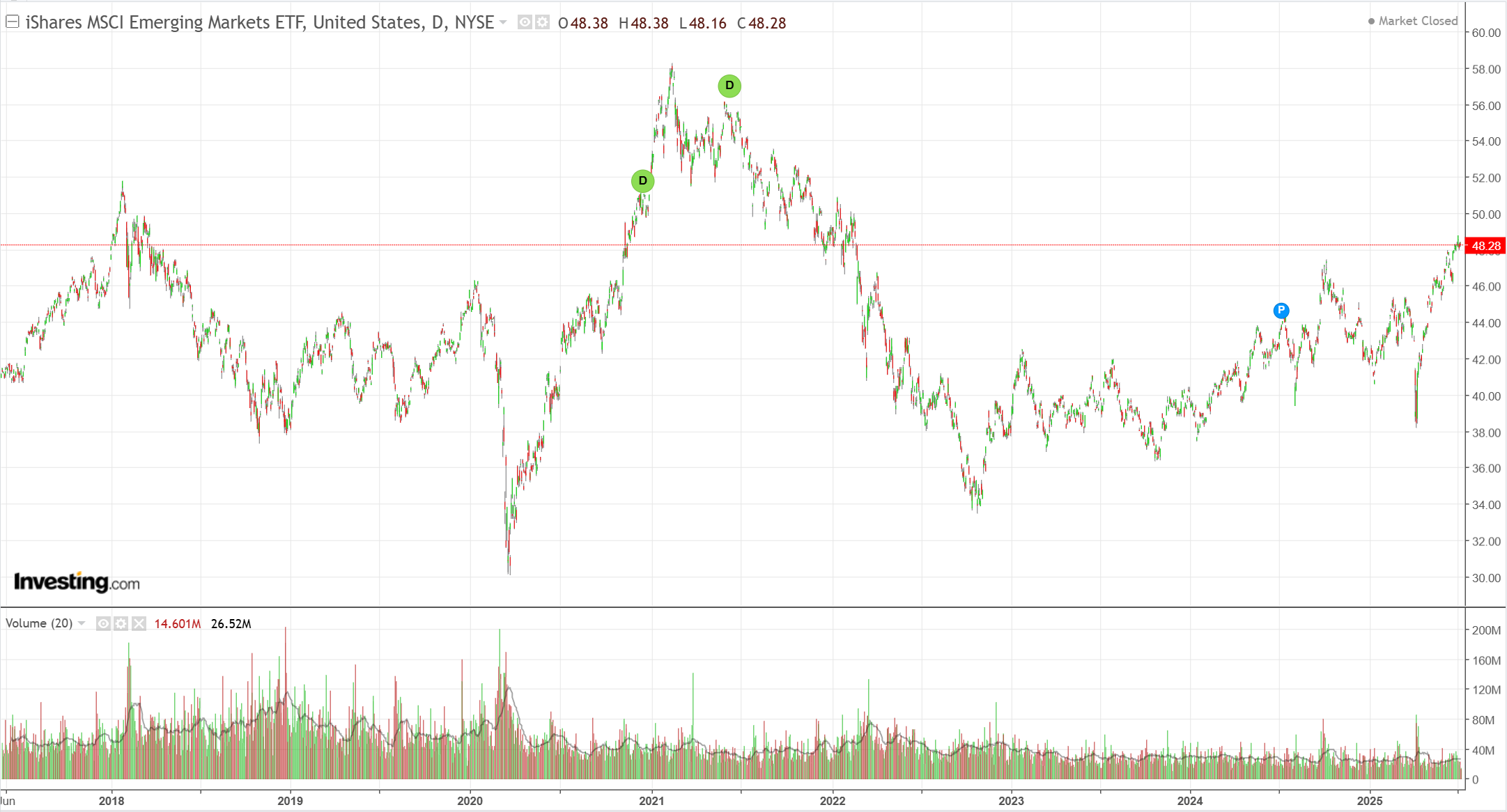This screenshot has width=1507, height=812.
Task: Toggle main series visibility eye icon
Action: [x=525, y=22]
